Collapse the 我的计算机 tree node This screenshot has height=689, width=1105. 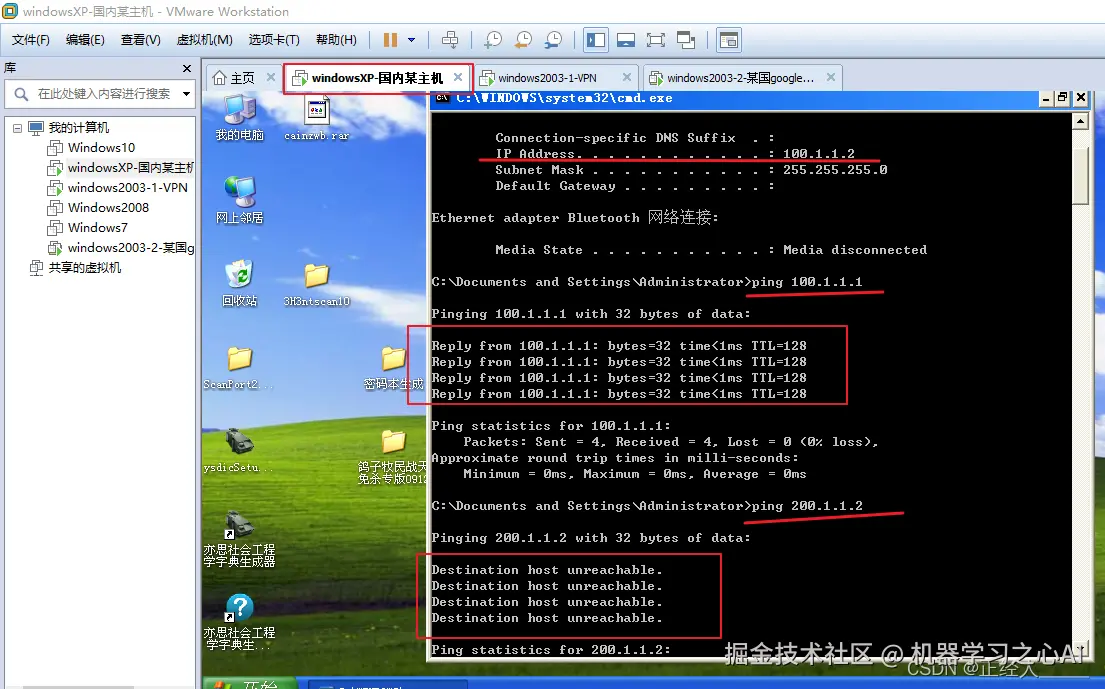click(x=17, y=128)
